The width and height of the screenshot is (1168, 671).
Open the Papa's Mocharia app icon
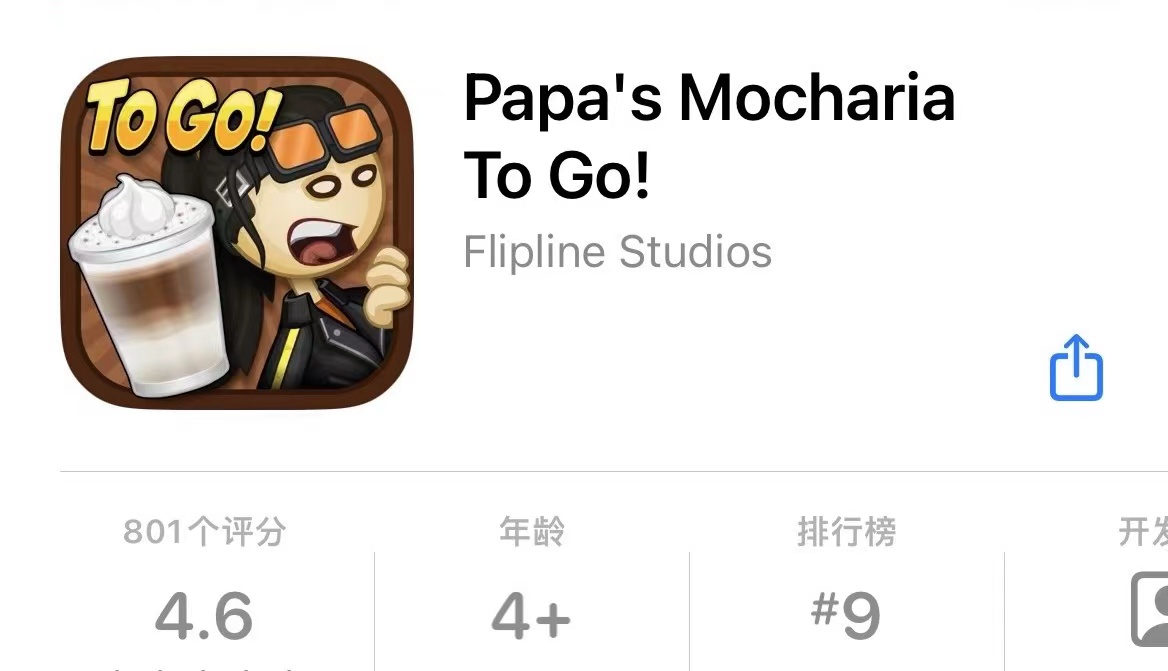click(x=237, y=232)
